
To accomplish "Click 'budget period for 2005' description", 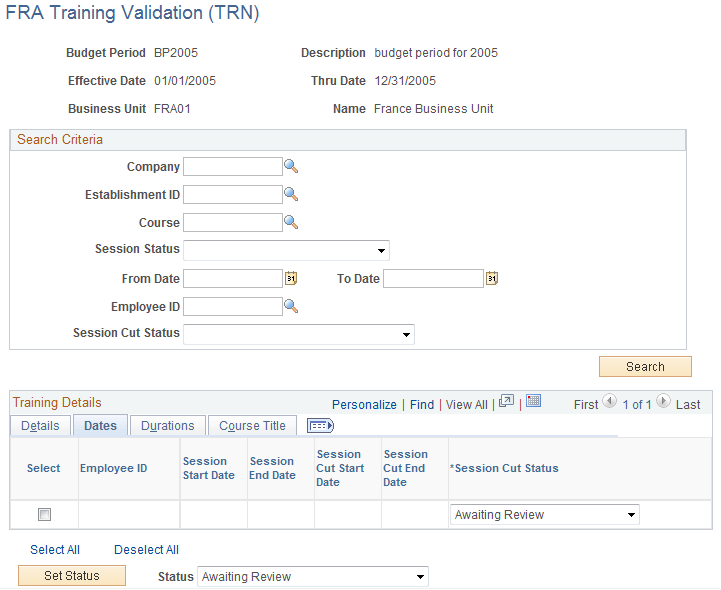I will (x=436, y=53).
